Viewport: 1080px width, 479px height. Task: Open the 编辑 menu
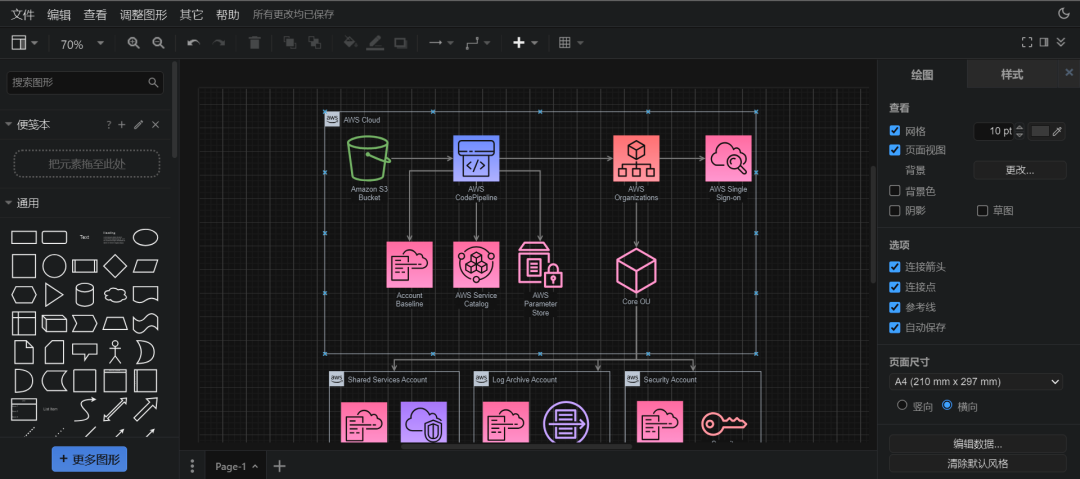(59, 14)
